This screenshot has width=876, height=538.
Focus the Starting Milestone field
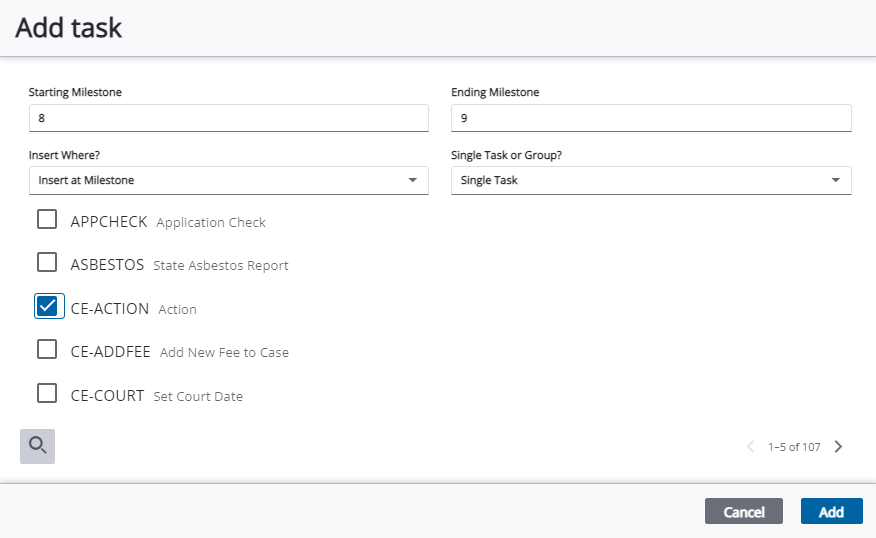228,118
